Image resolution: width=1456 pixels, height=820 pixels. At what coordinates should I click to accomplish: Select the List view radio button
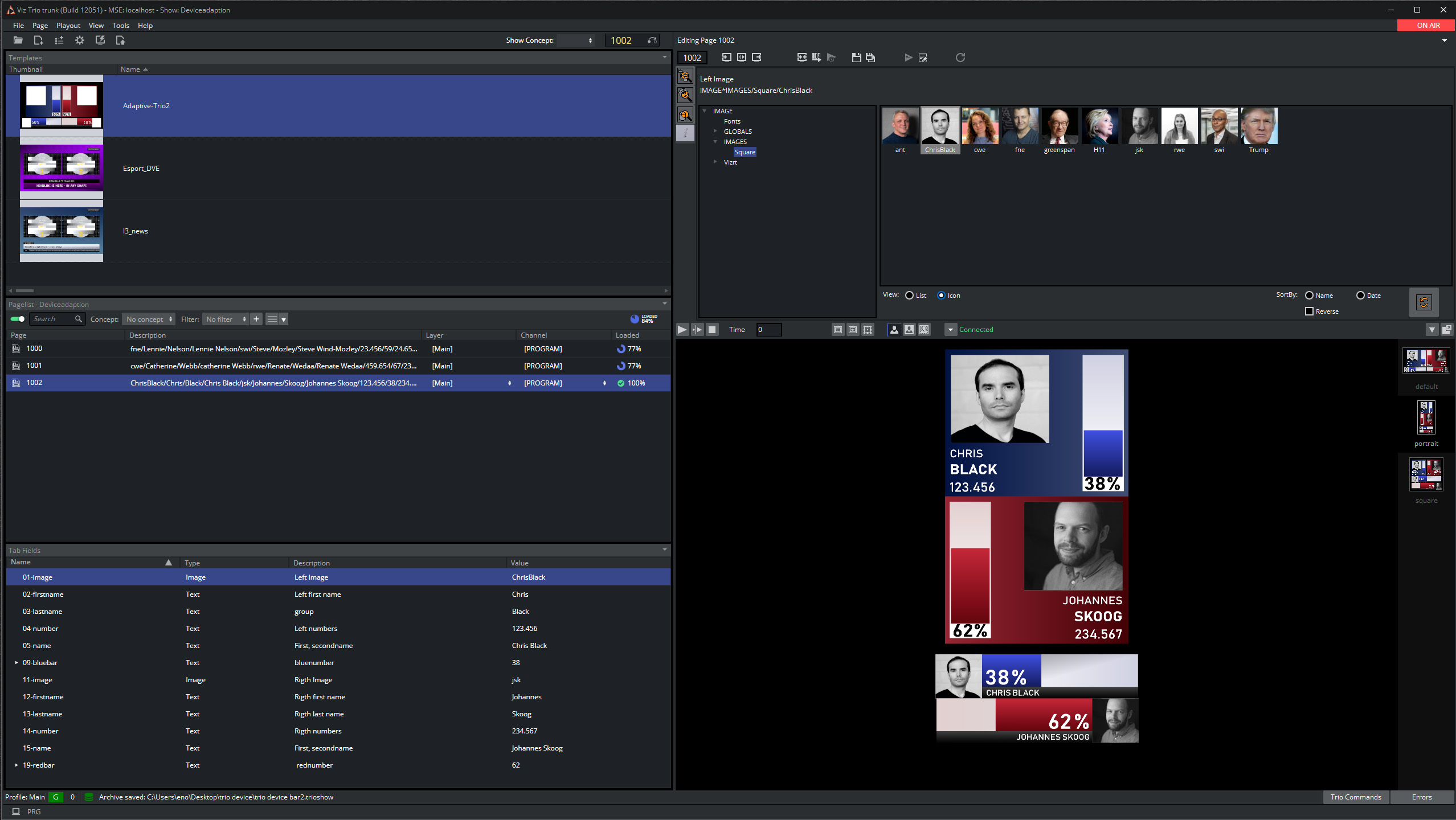tap(910, 296)
